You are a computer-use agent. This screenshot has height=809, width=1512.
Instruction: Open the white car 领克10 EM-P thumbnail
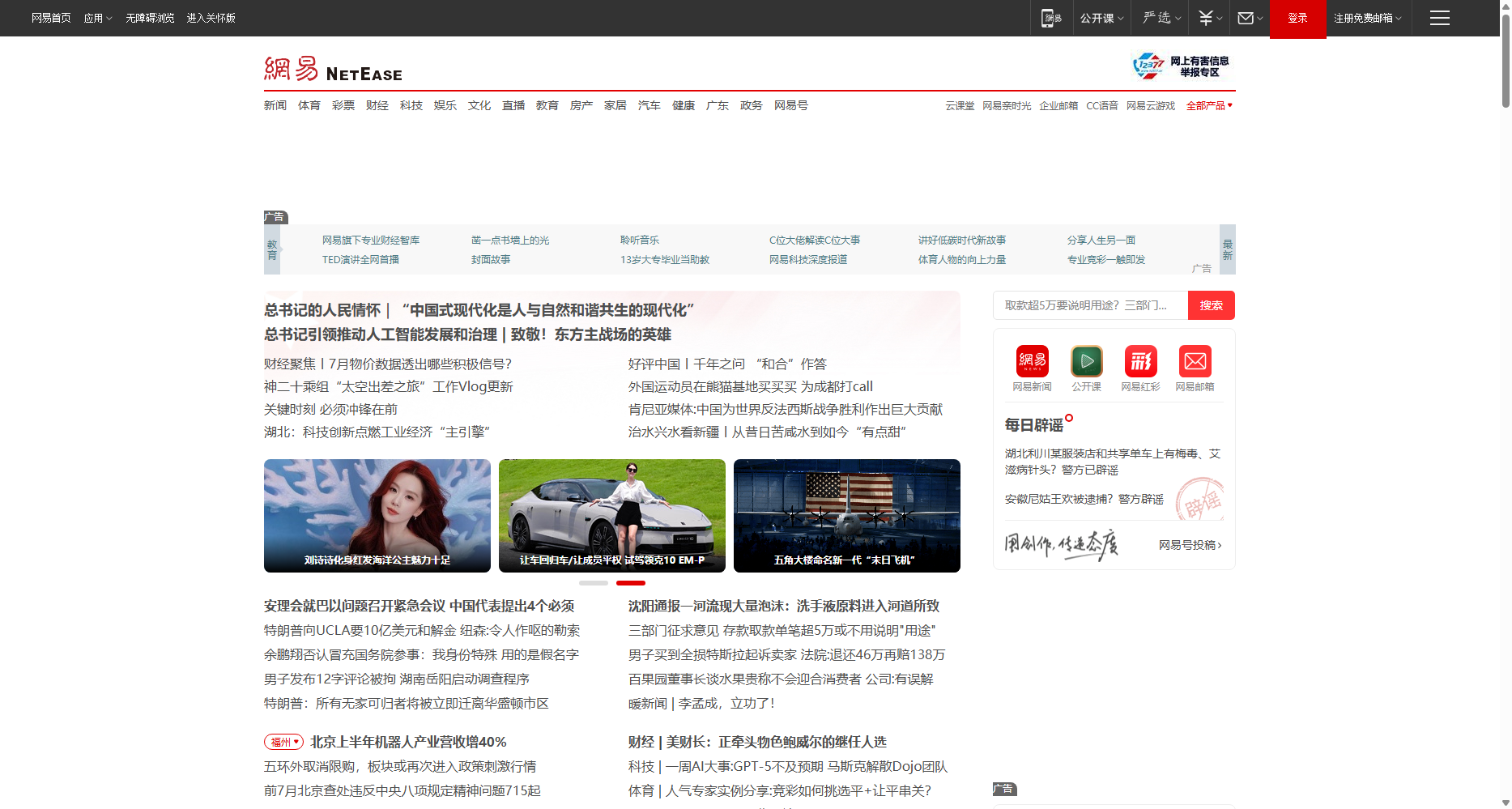(x=612, y=516)
